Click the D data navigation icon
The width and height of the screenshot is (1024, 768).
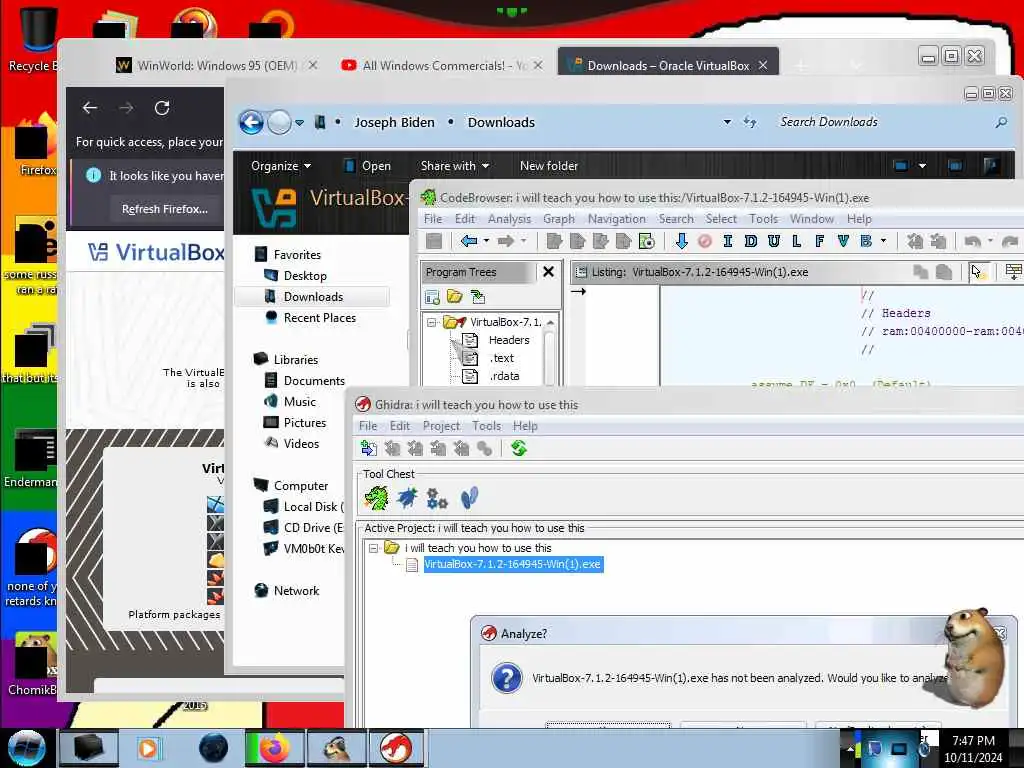[750, 241]
